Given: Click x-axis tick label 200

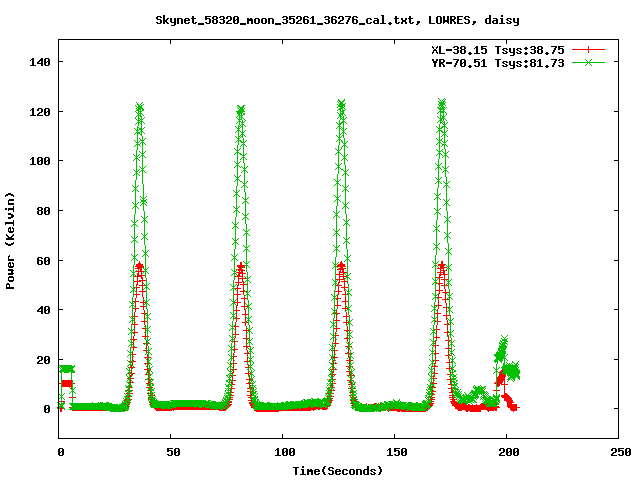Looking at the screenshot, I should click(x=509, y=452).
